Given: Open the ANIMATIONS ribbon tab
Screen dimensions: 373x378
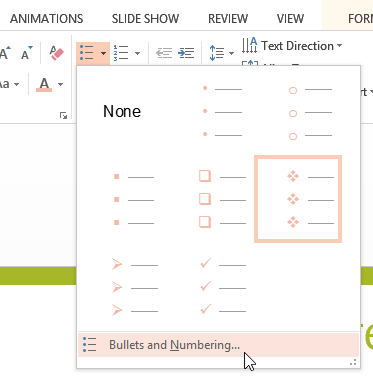Looking at the screenshot, I should 47,19.
